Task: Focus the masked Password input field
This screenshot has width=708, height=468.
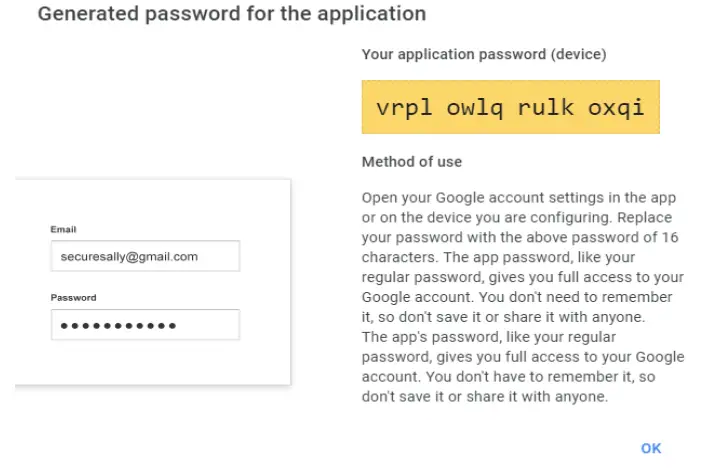Action: click(x=144, y=325)
